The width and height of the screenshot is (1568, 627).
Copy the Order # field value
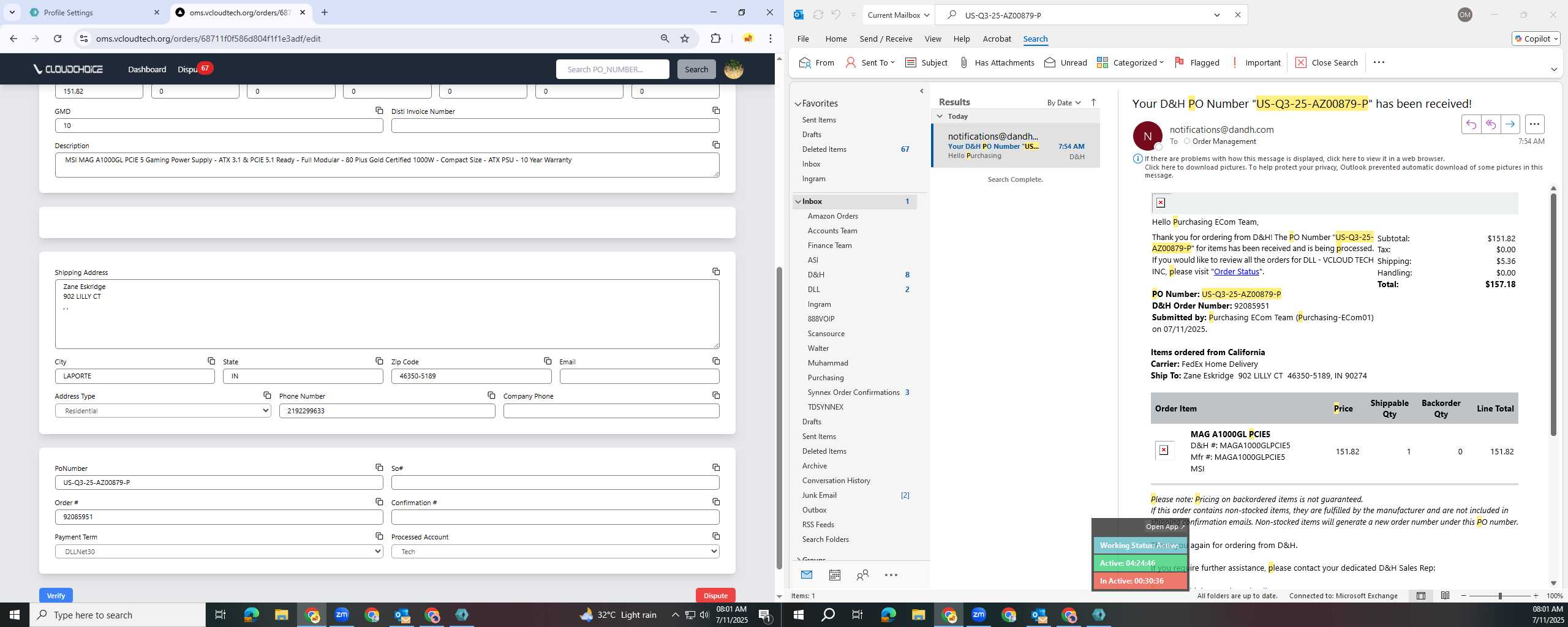click(x=379, y=501)
